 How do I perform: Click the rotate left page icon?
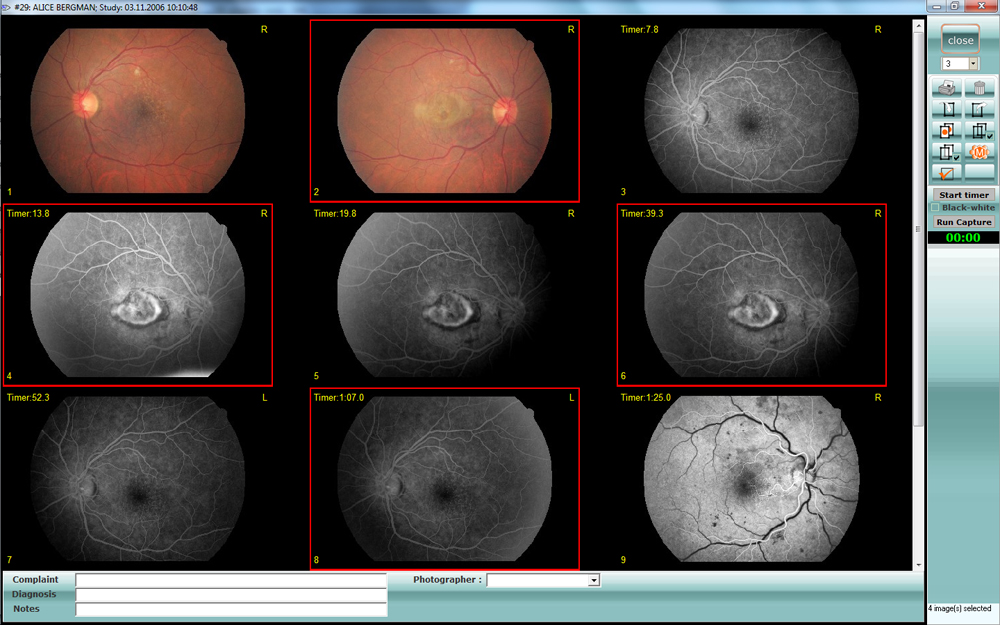tap(946, 109)
